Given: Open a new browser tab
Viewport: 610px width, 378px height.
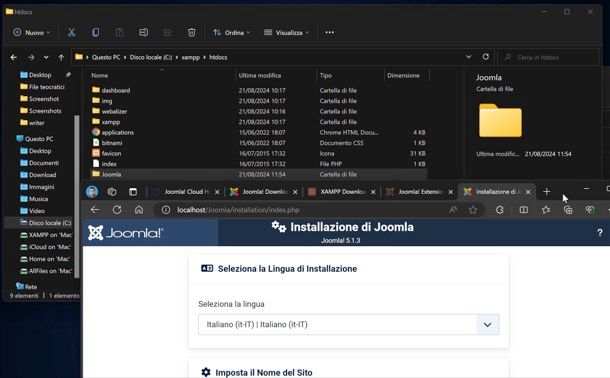Looking at the screenshot, I should [547, 192].
